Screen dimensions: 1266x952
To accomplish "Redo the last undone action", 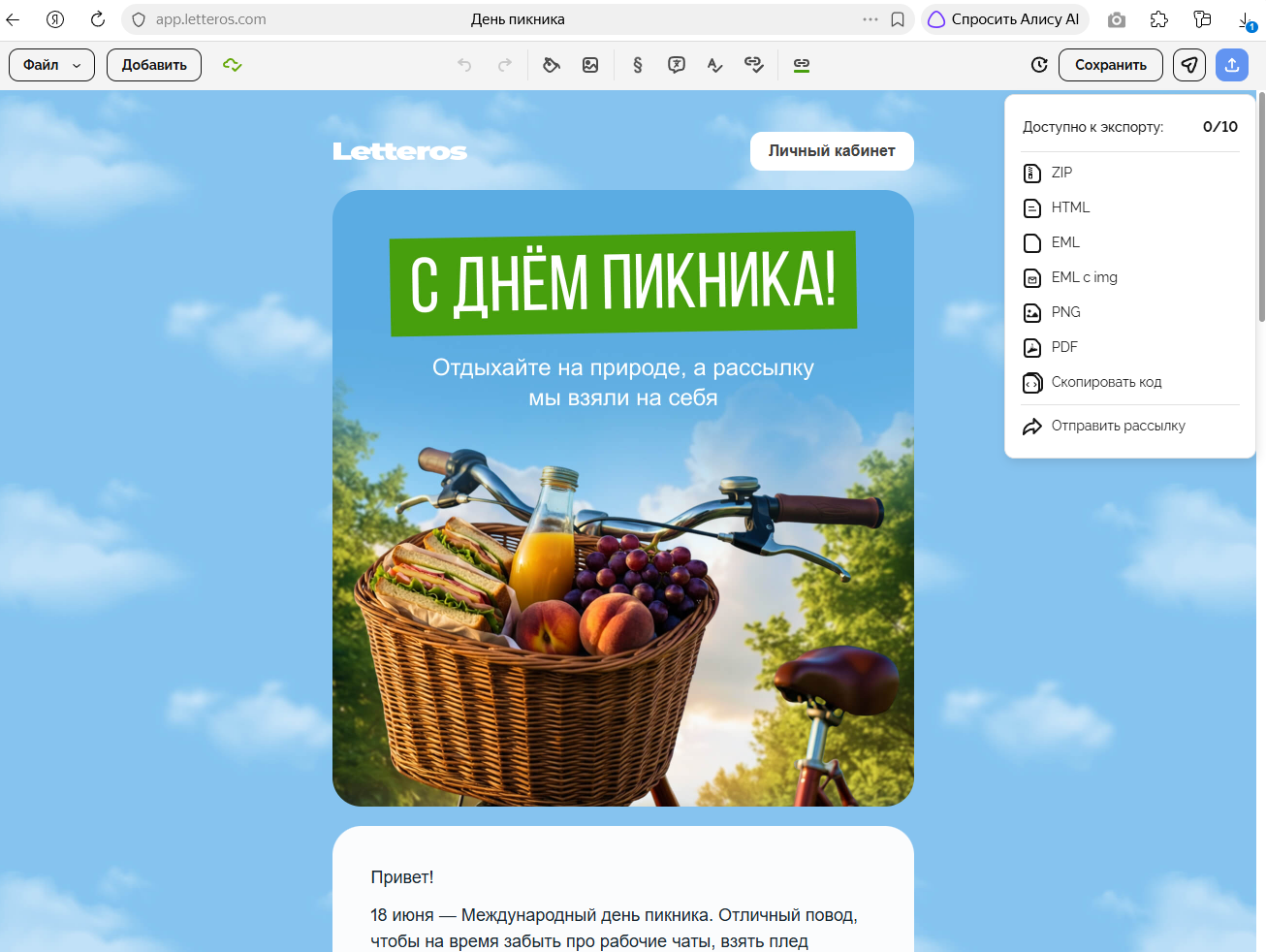I will click(504, 65).
